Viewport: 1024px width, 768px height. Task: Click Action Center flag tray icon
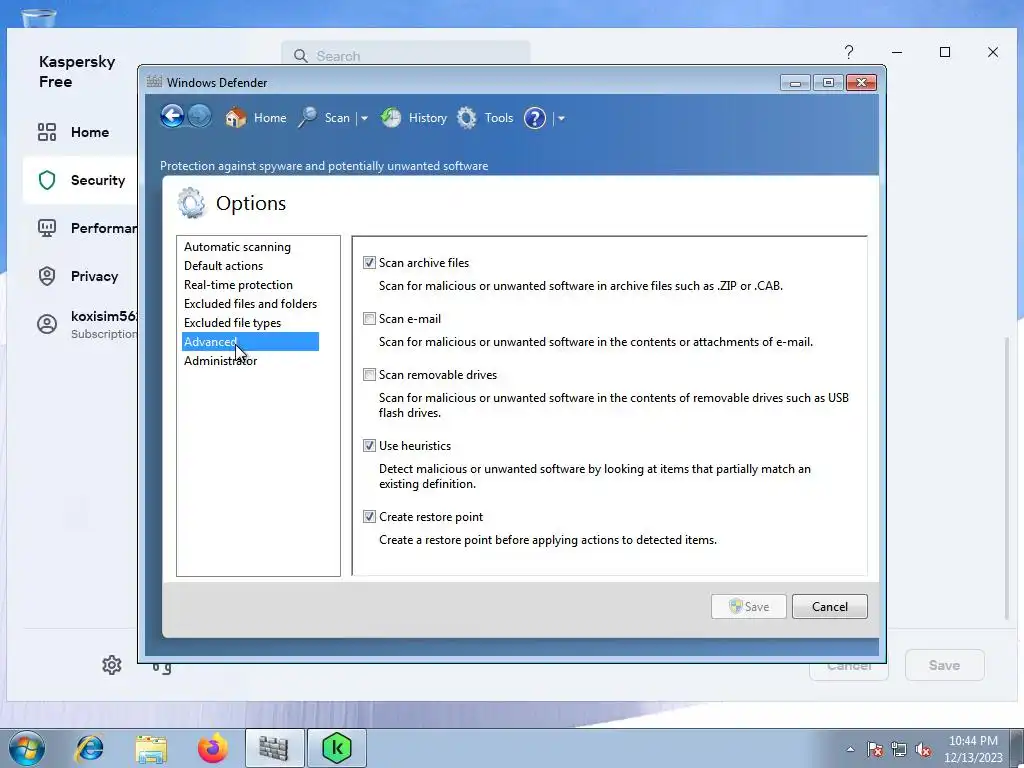[875, 749]
